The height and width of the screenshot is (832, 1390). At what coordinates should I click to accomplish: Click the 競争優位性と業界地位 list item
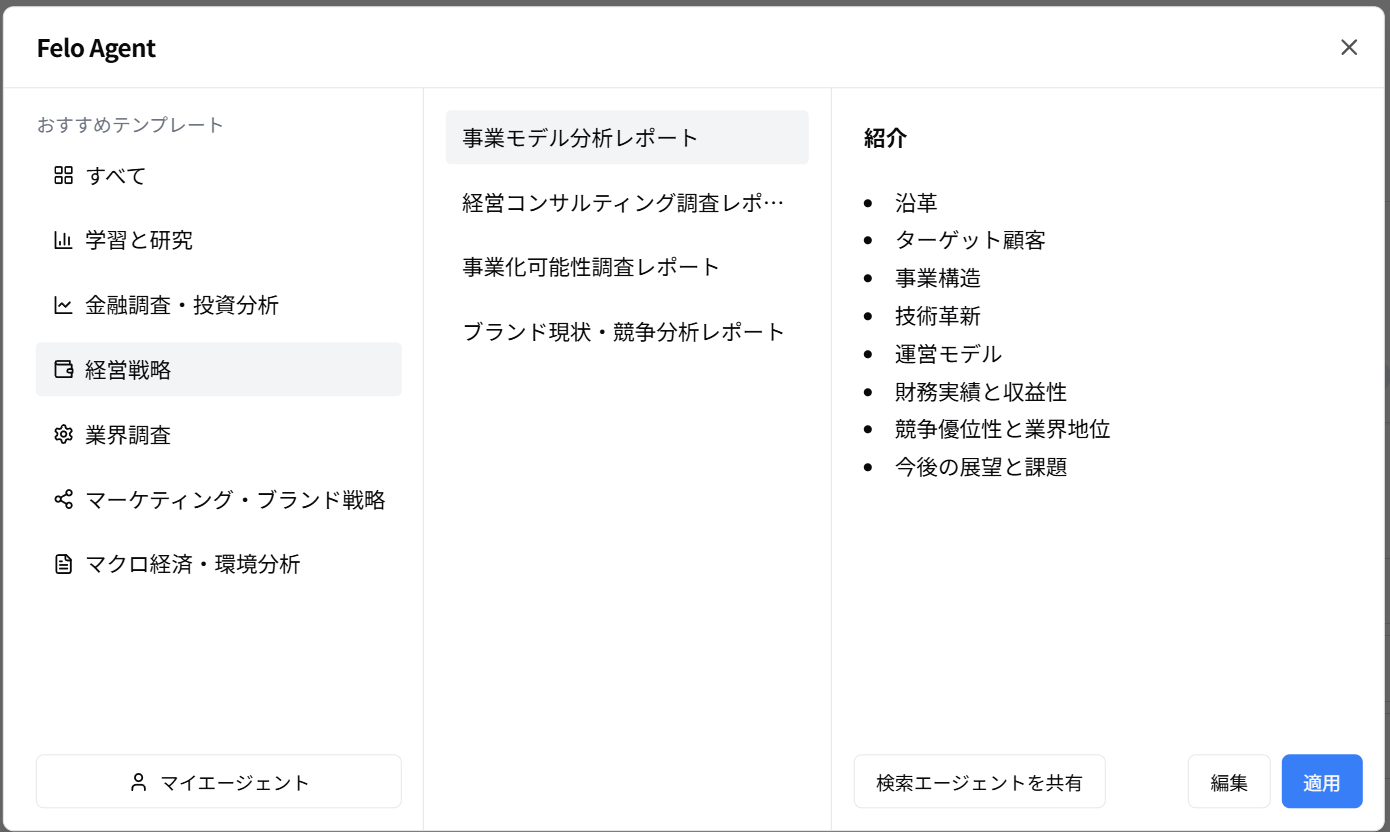pyautogui.click(x=1003, y=430)
